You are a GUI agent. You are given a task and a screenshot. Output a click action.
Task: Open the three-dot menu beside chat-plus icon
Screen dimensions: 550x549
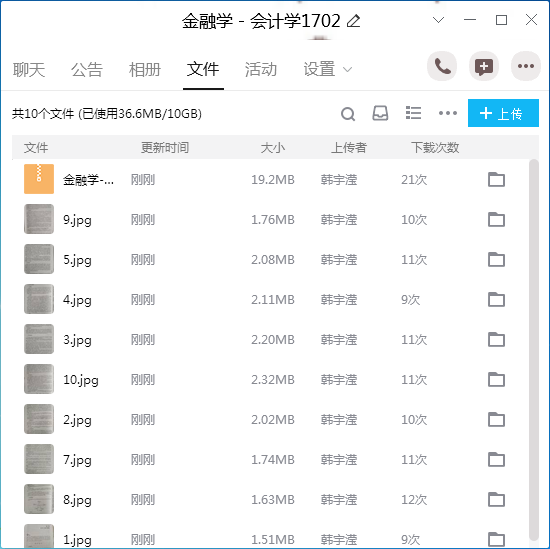525,66
